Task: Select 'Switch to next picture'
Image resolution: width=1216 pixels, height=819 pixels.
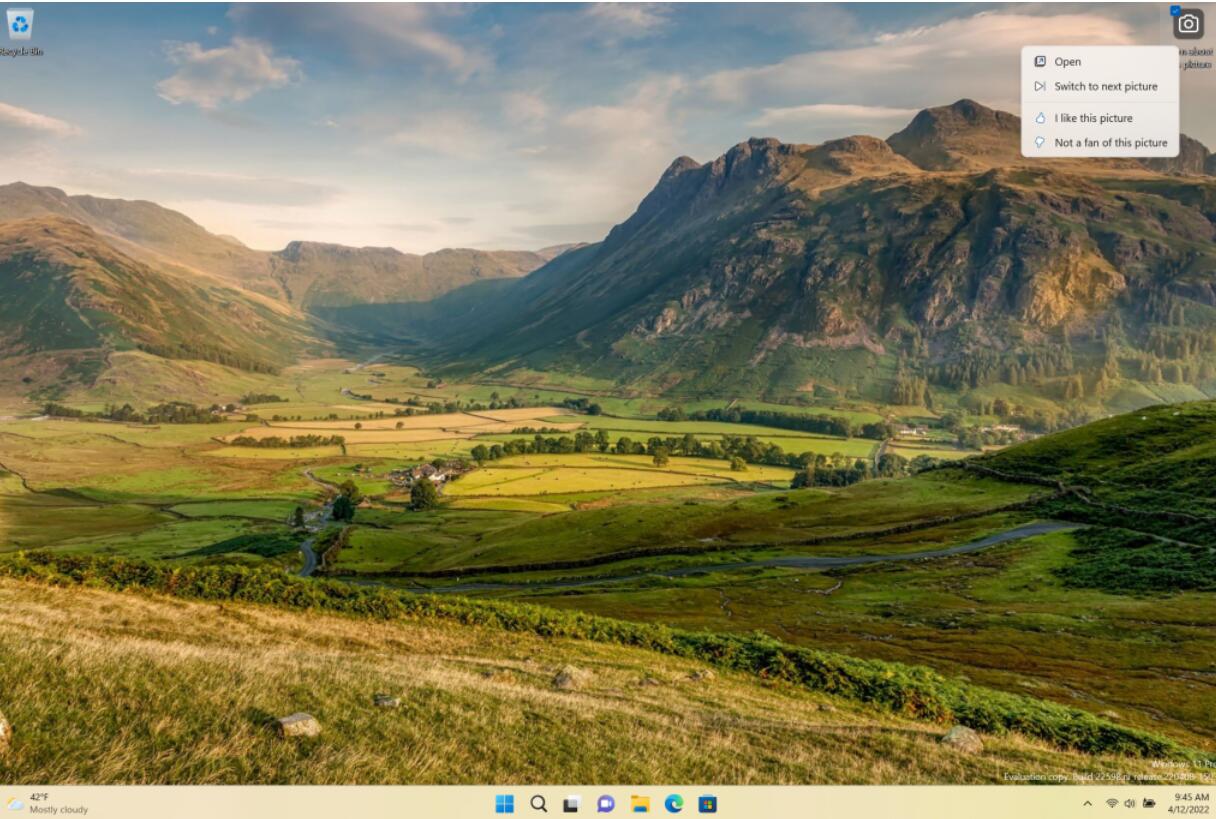Action: click(x=1105, y=86)
